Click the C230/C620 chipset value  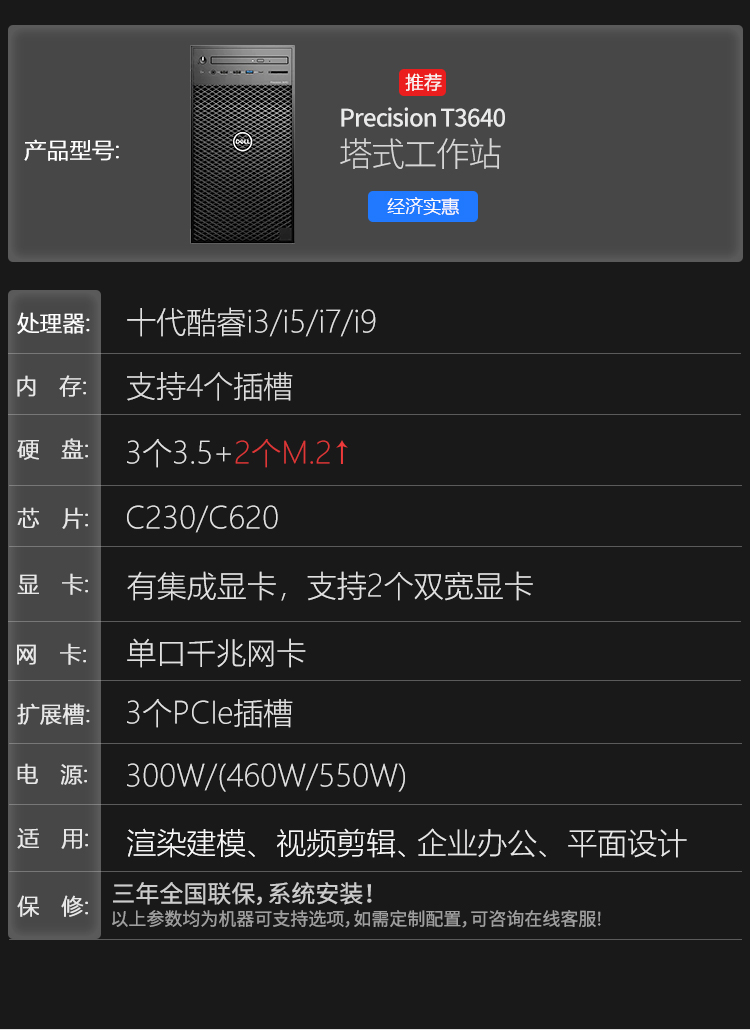(202, 518)
